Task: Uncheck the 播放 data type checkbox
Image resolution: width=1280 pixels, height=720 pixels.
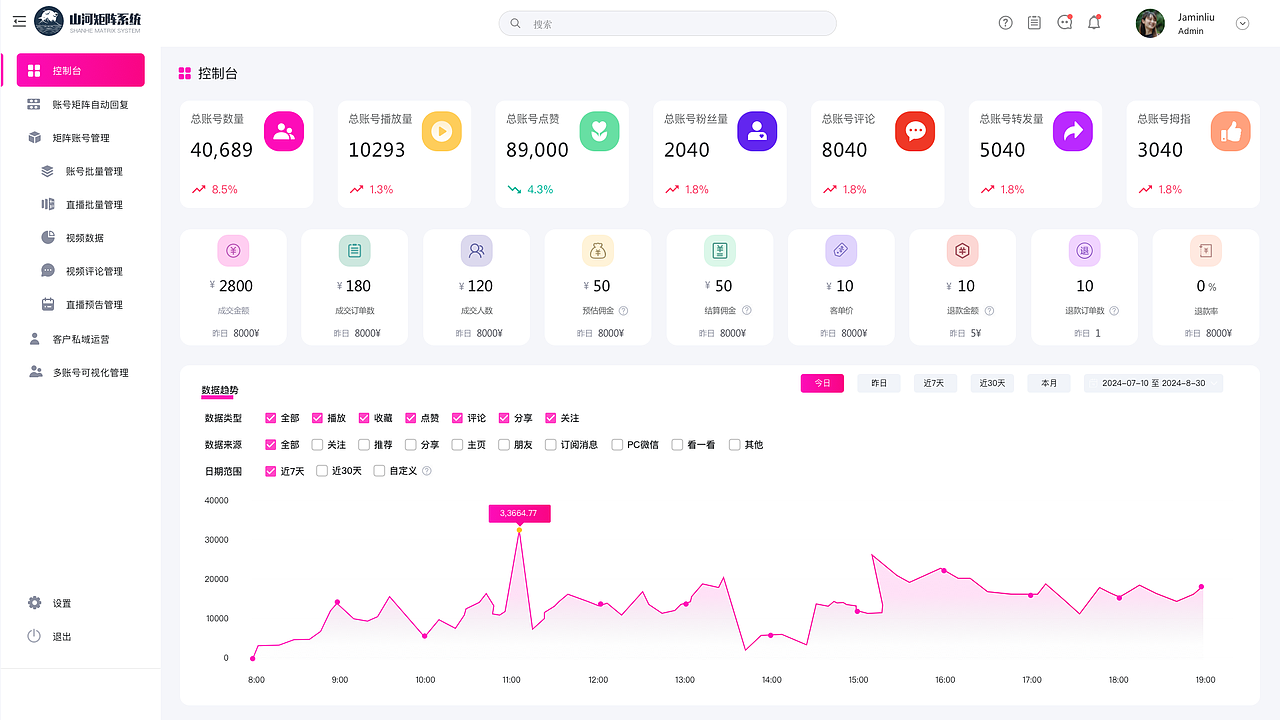Action: point(317,418)
